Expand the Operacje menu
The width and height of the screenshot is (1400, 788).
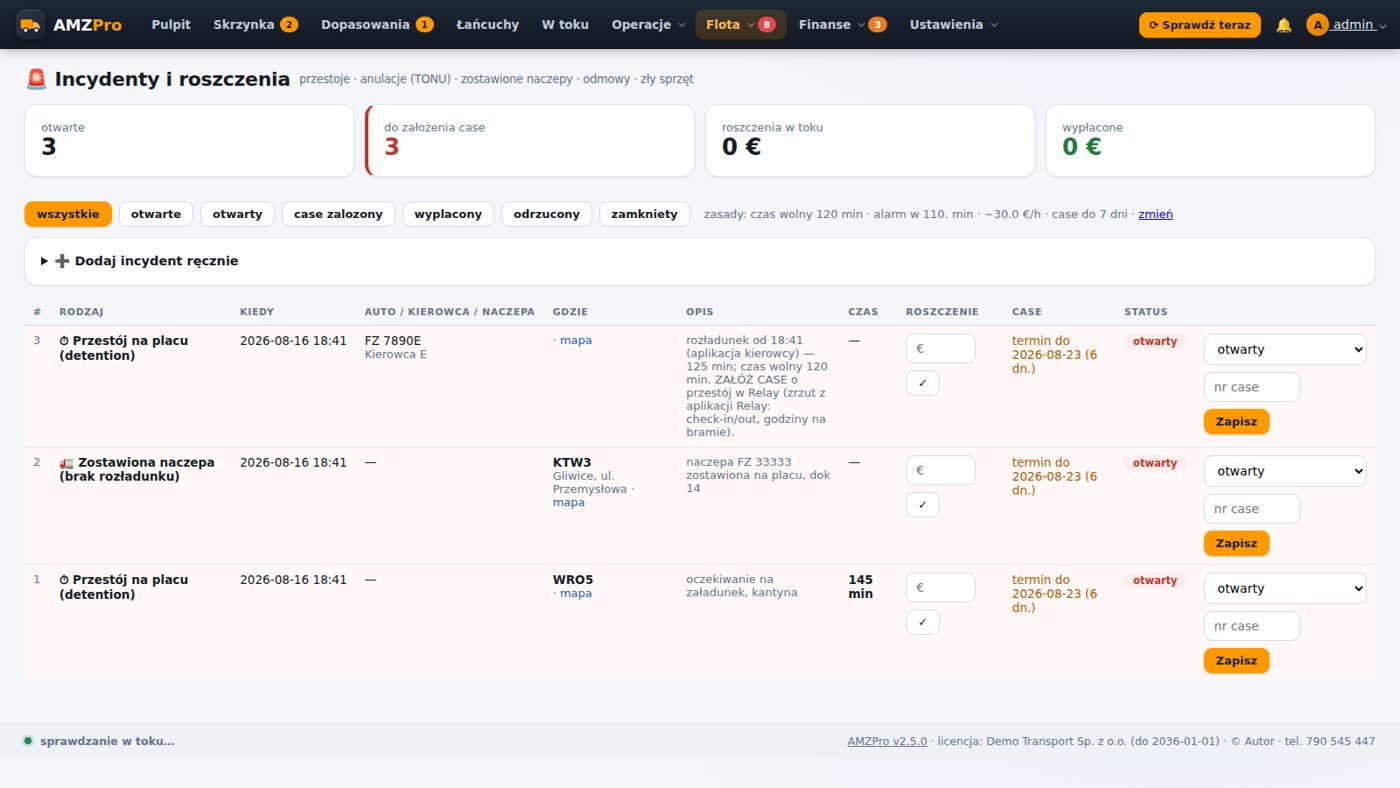[x=648, y=25]
